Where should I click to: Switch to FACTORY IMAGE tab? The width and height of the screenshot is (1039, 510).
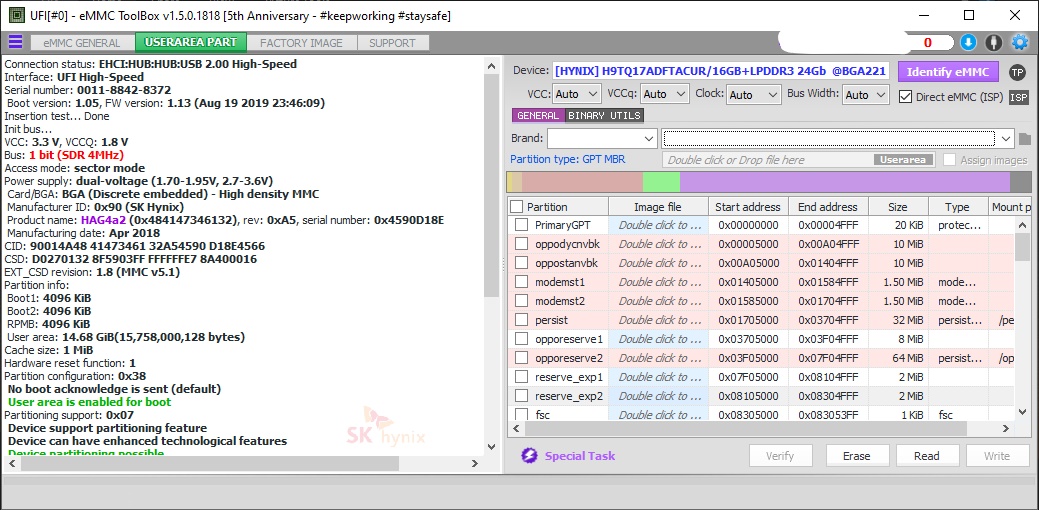[301, 43]
